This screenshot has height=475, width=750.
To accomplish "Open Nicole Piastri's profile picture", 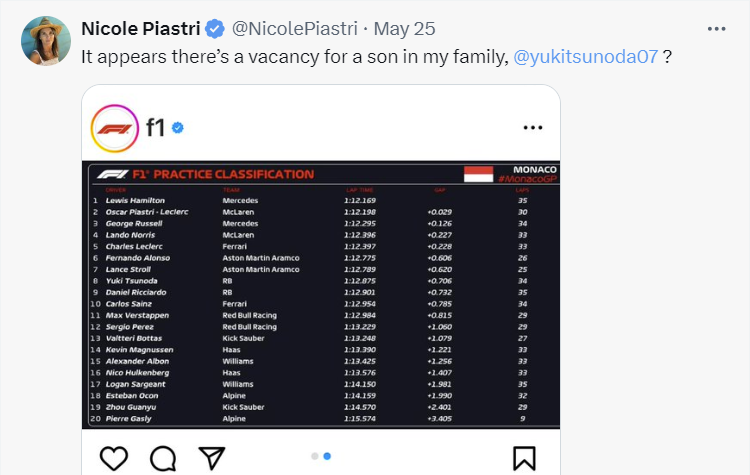I will [45, 41].
